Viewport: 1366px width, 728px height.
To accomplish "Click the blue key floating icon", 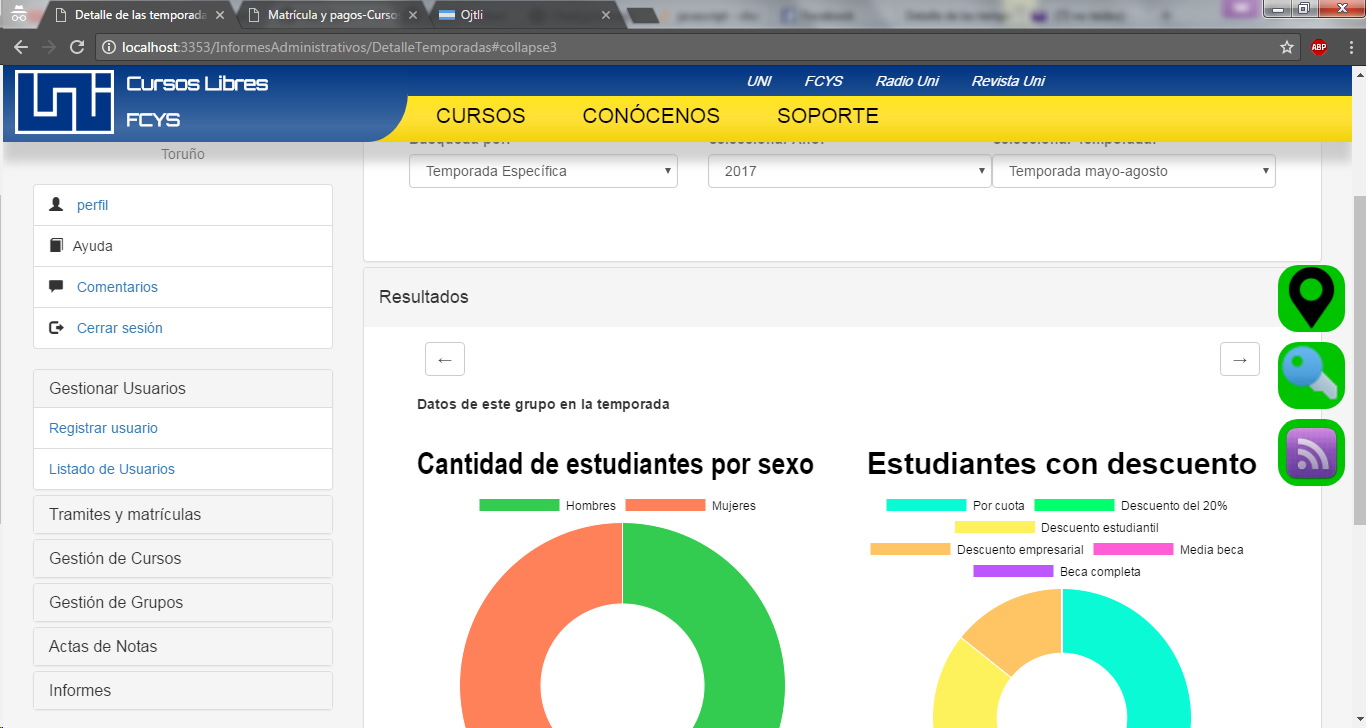I will [x=1310, y=375].
